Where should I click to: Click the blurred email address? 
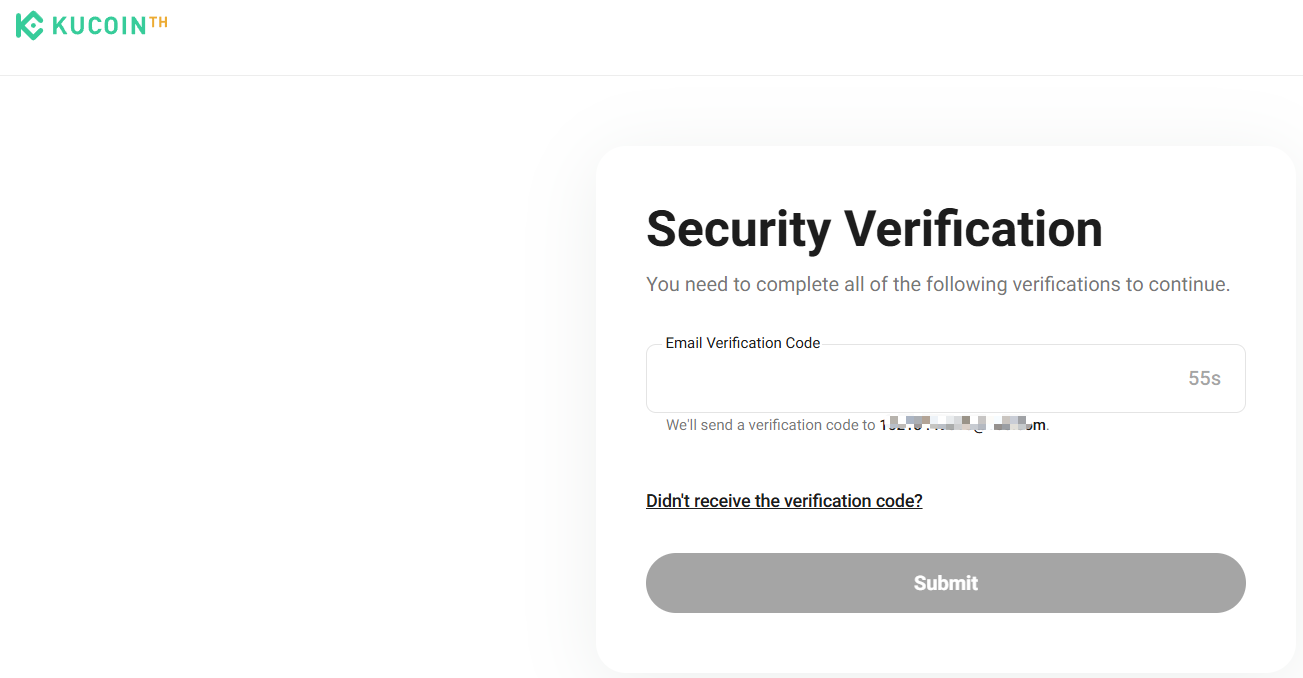[x=962, y=425]
